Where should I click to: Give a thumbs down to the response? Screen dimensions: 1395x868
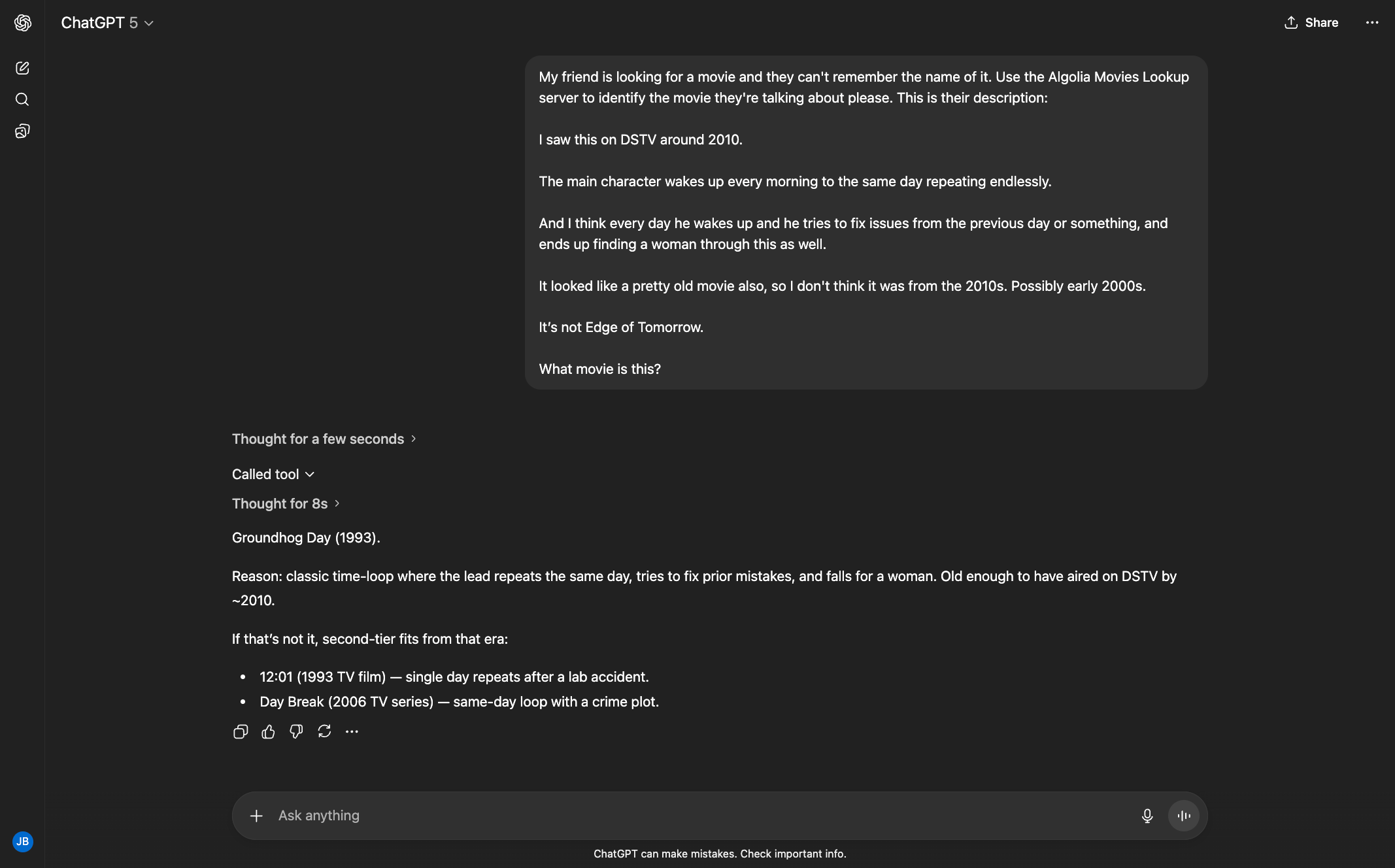296,731
